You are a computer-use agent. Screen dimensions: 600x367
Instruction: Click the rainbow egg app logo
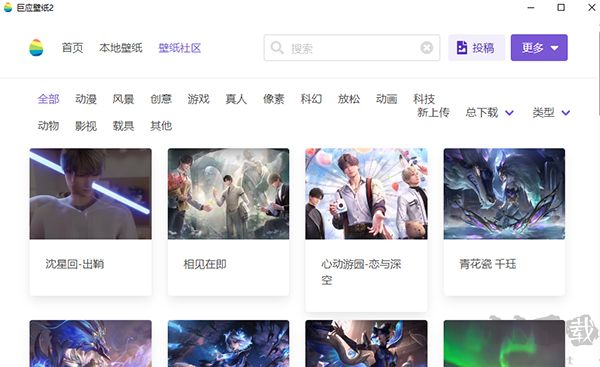click(36, 48)
